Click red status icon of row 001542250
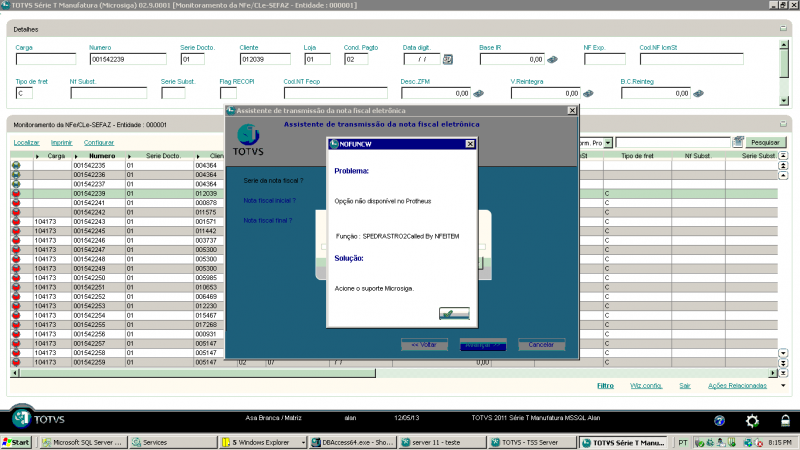This screenshot has height=450, width=800. pos(16,278)
